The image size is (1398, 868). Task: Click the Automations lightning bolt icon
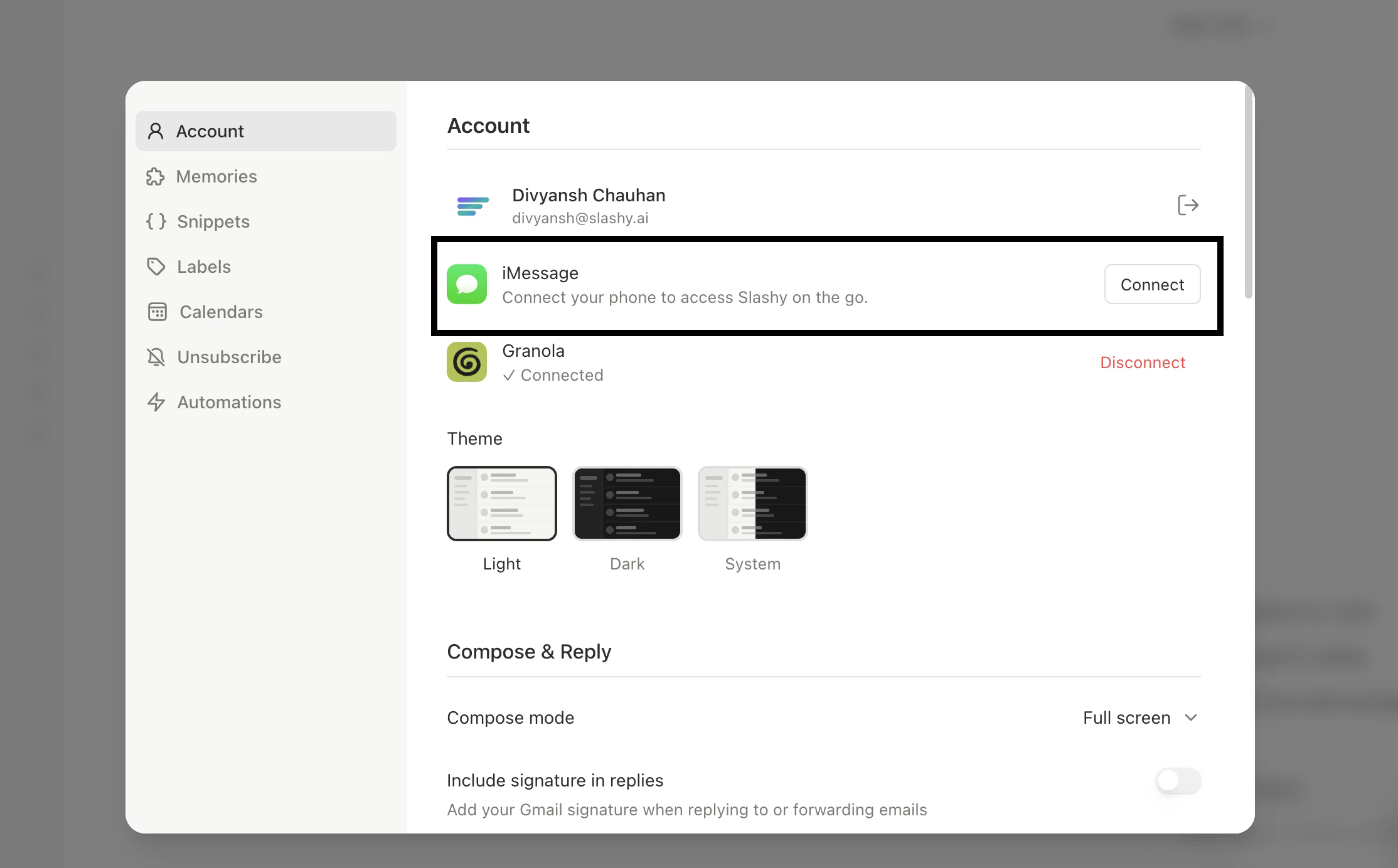coord(156,402)
